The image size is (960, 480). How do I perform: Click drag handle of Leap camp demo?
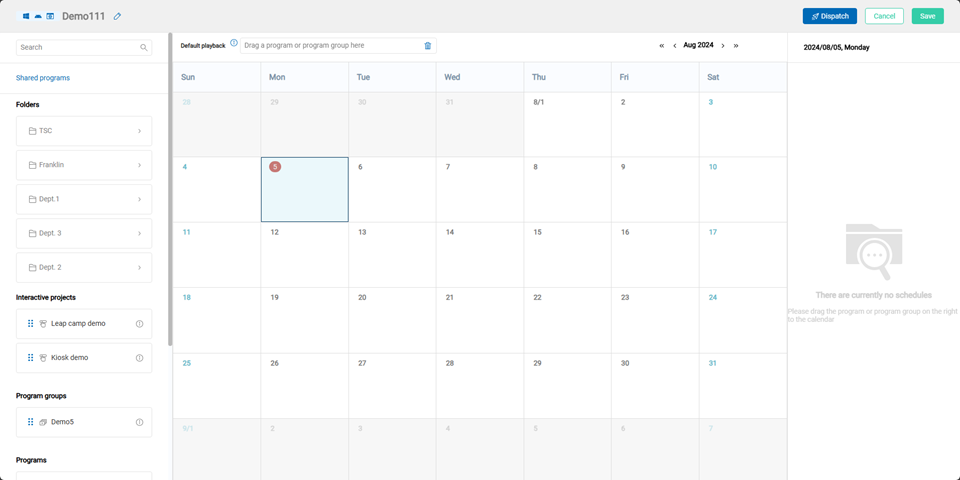(x=30, y=324)
